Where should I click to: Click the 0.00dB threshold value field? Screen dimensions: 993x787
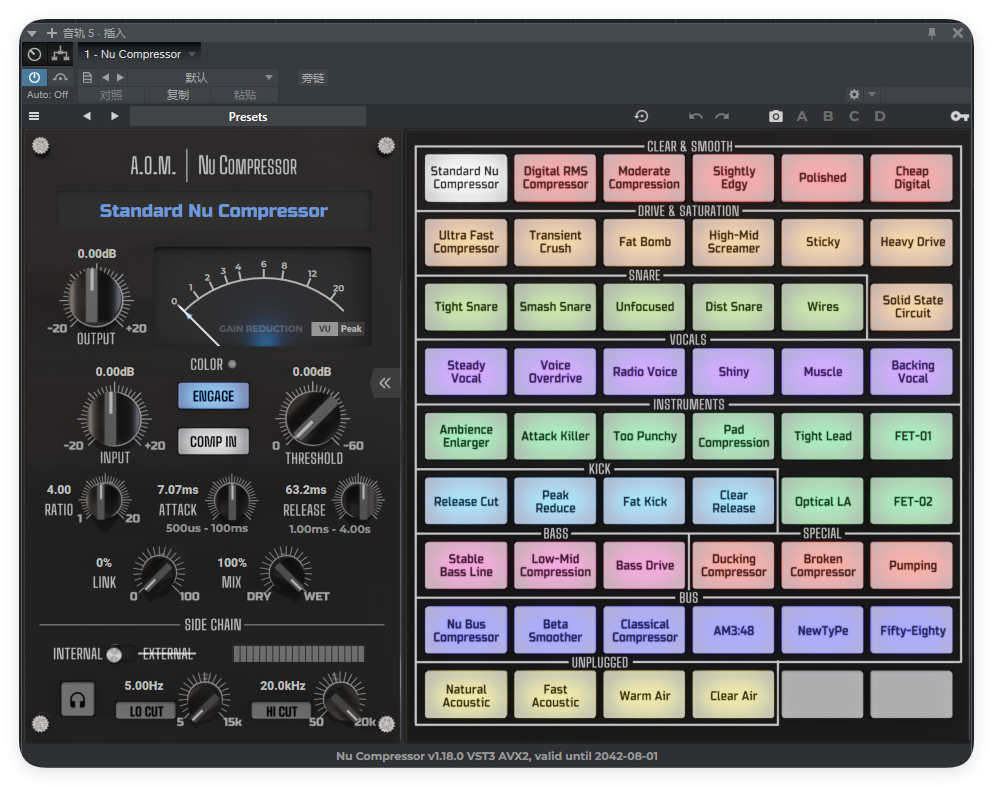coord(312,372)
